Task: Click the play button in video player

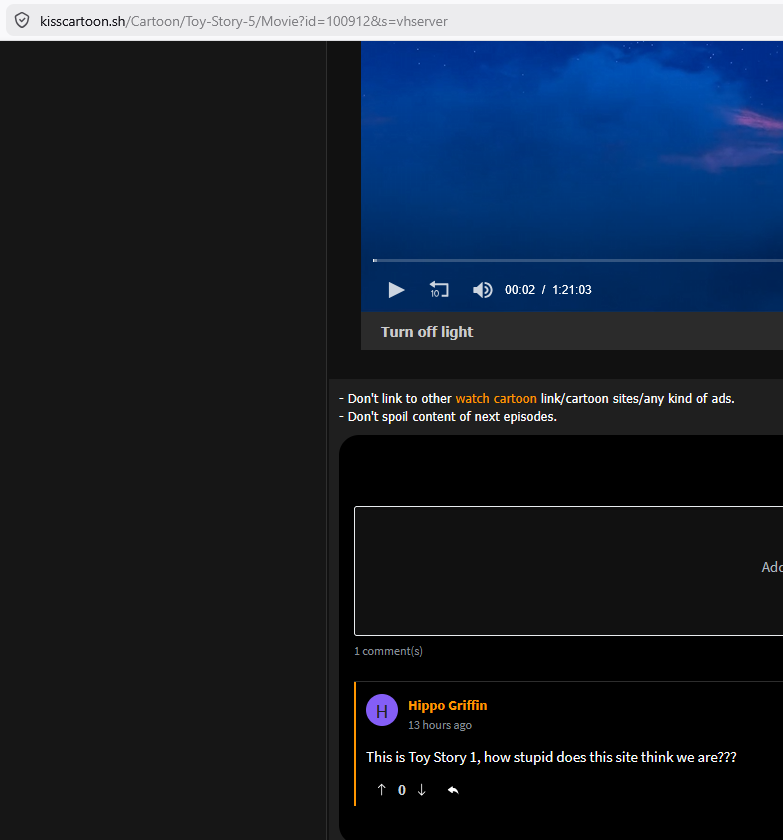Action: coord(396,290)
